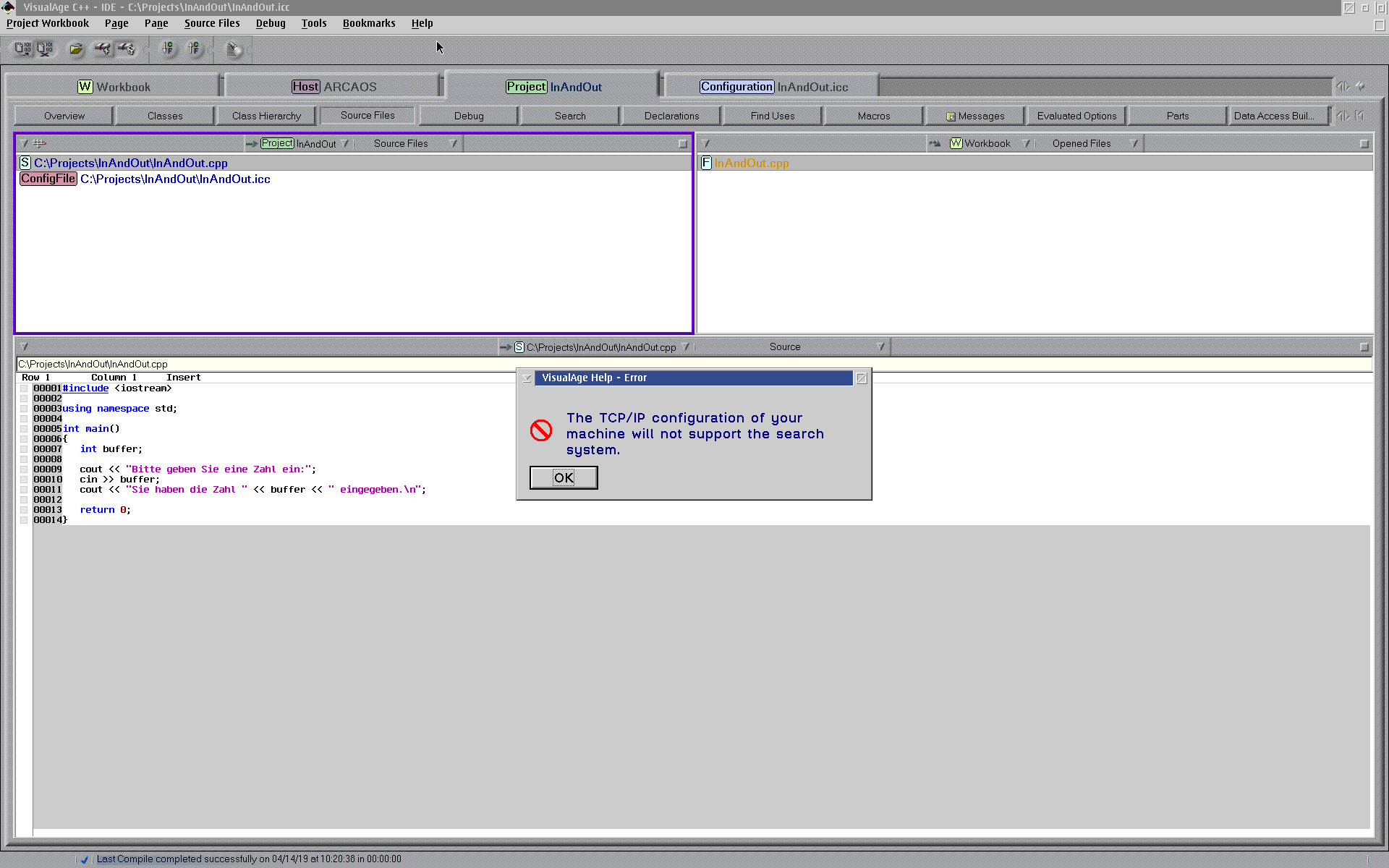Viewport: 1389px width, 868px height.
Task: Open the Project InAndOut dropdown in pane header
Action: (345, 143)
